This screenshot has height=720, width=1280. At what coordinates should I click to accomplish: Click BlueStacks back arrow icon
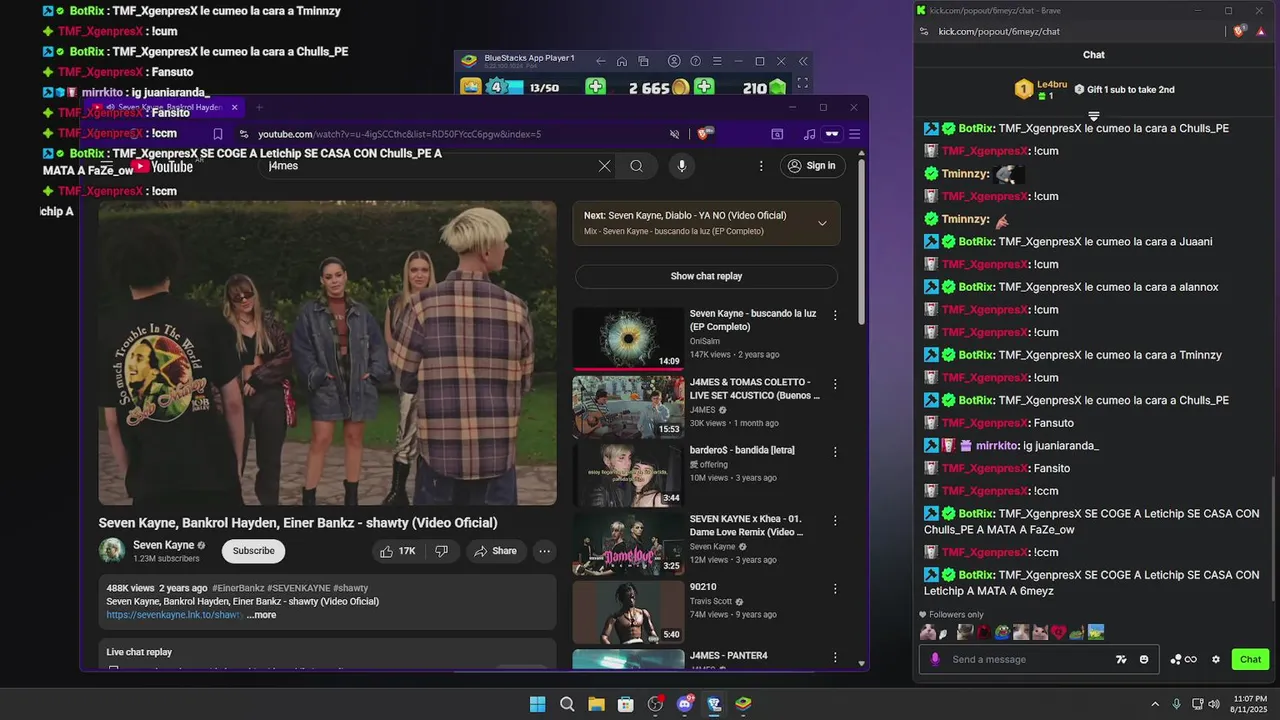(x=600, y=61)
